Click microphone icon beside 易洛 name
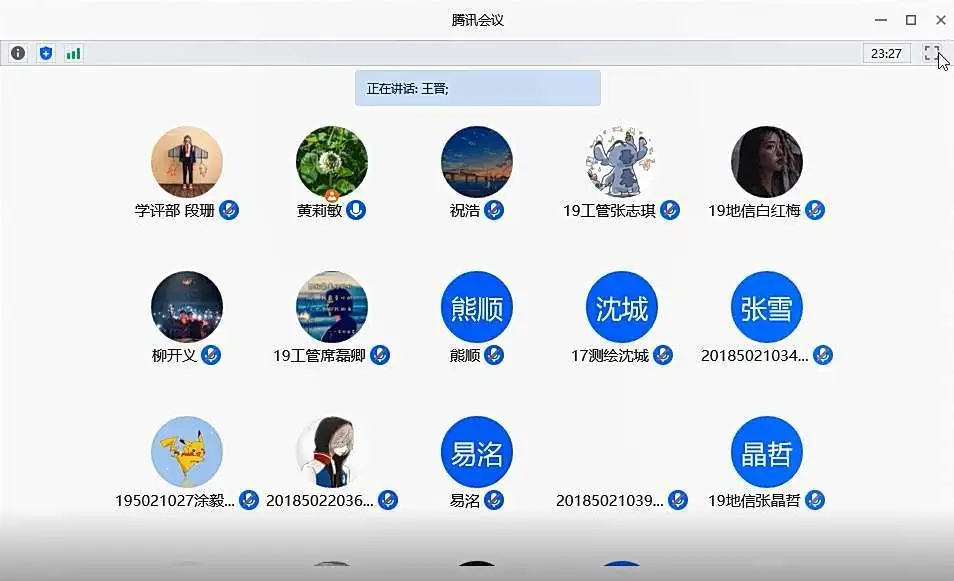 click(x=494, y=500)
